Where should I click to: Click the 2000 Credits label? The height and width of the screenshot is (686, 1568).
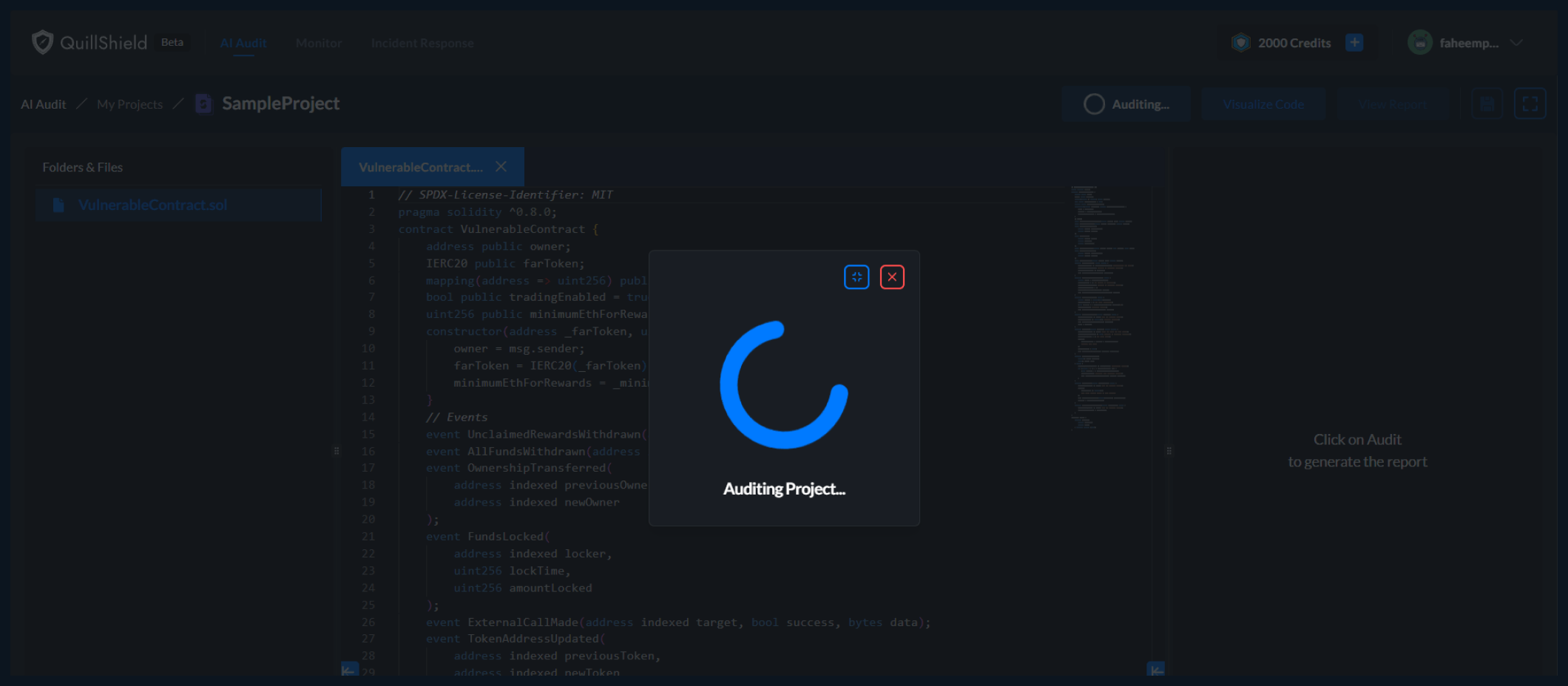(1294, 43)
